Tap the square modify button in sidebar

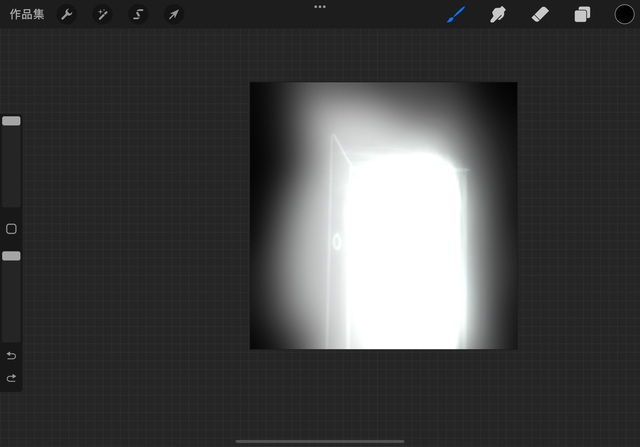11,229
